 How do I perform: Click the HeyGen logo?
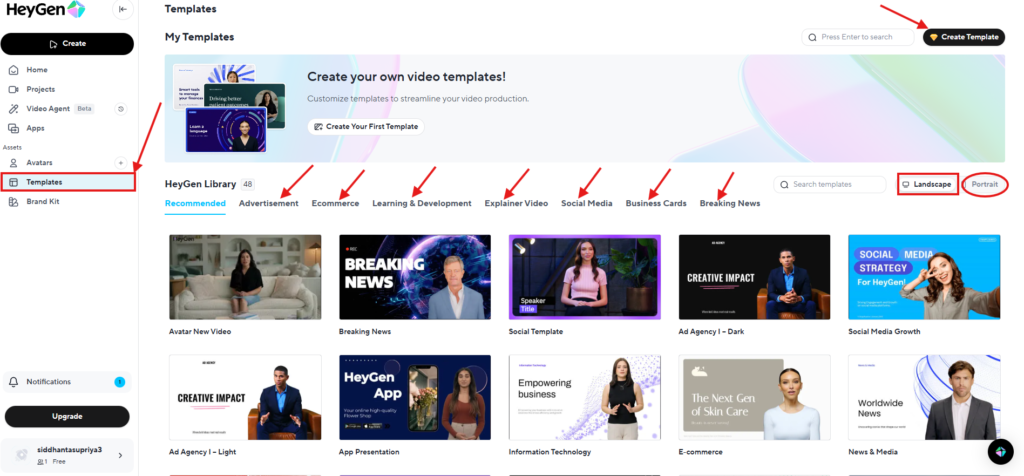point(45,9)
